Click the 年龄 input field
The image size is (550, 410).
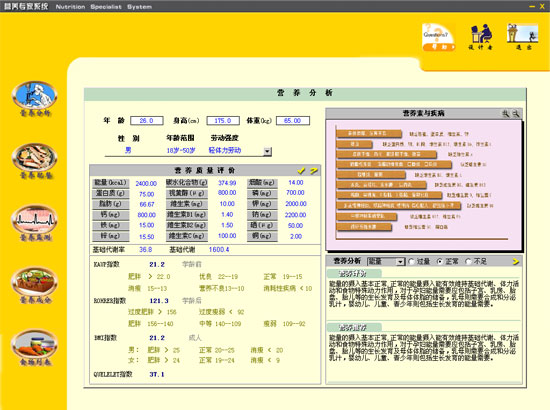tap(147, 121)
